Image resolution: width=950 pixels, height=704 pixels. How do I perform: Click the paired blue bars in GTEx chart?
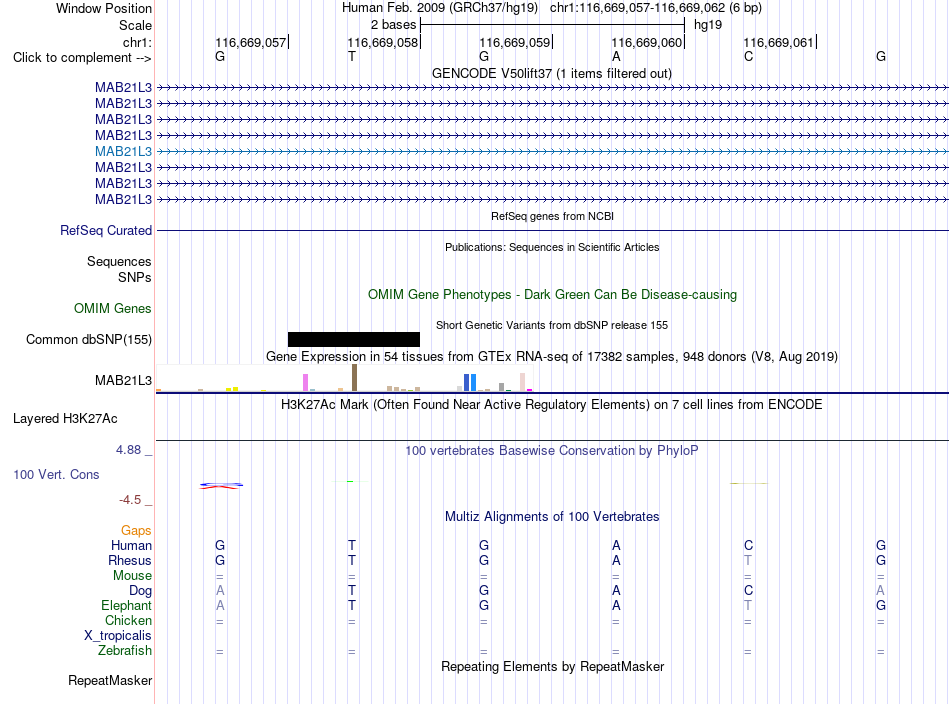tap(470, 382)
